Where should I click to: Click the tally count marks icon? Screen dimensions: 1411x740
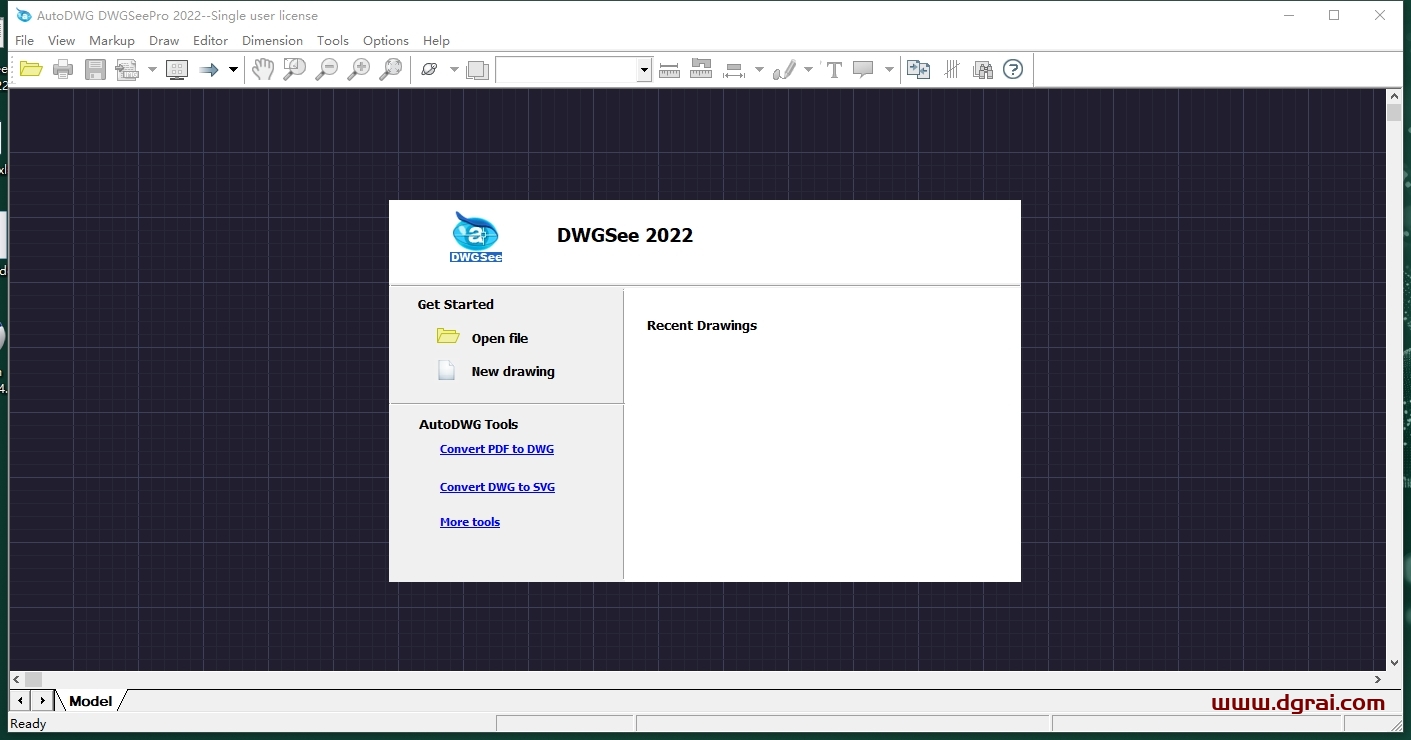tap(952, 69)
